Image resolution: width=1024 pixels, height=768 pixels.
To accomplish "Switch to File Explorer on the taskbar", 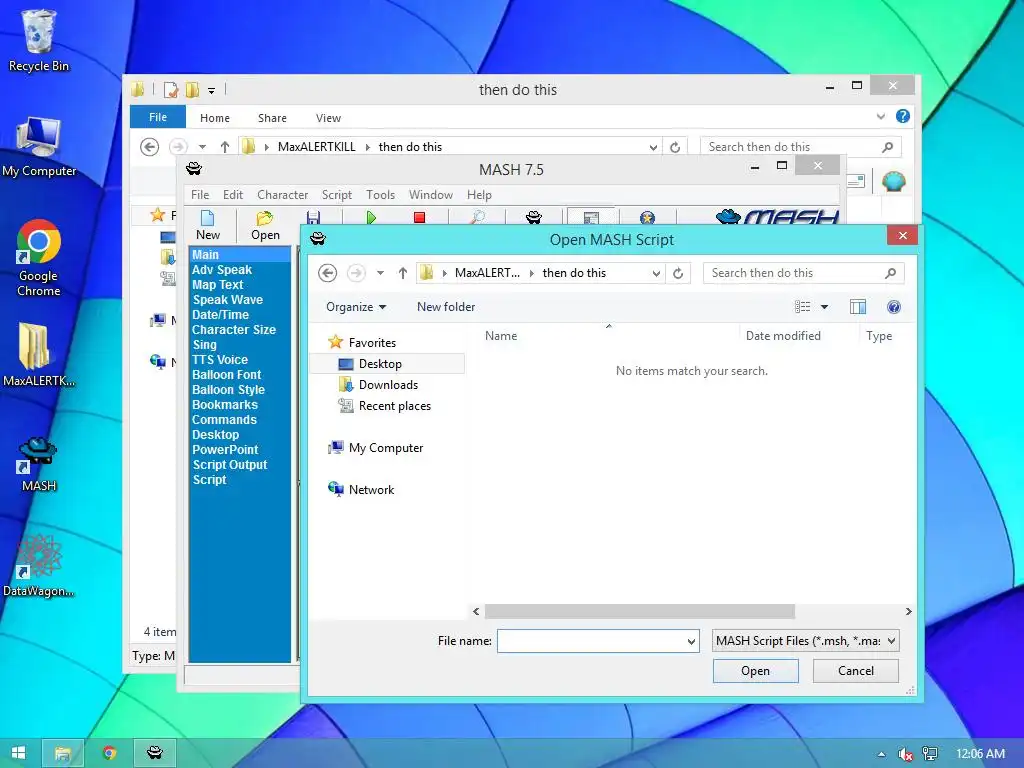I will pyautogui.click(x=63, y=754).
